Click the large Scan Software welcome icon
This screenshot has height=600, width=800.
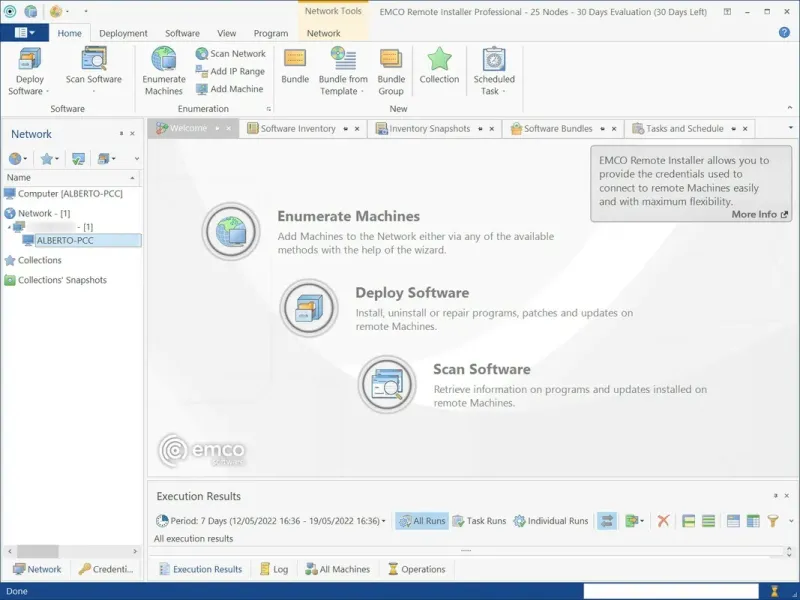pyautogui.click(x=387, y=385)
